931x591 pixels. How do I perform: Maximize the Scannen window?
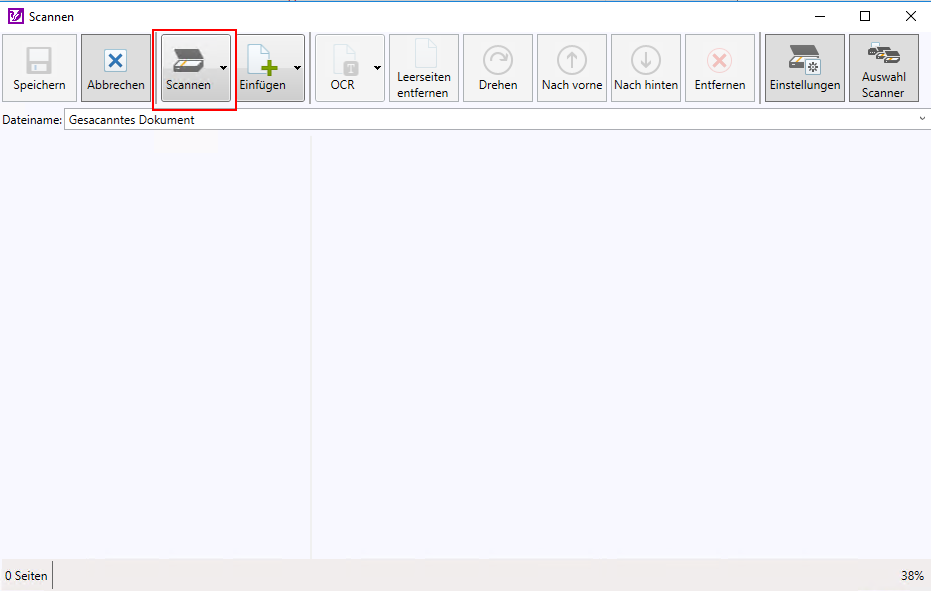pyautogui.click(x=865, y=16)
